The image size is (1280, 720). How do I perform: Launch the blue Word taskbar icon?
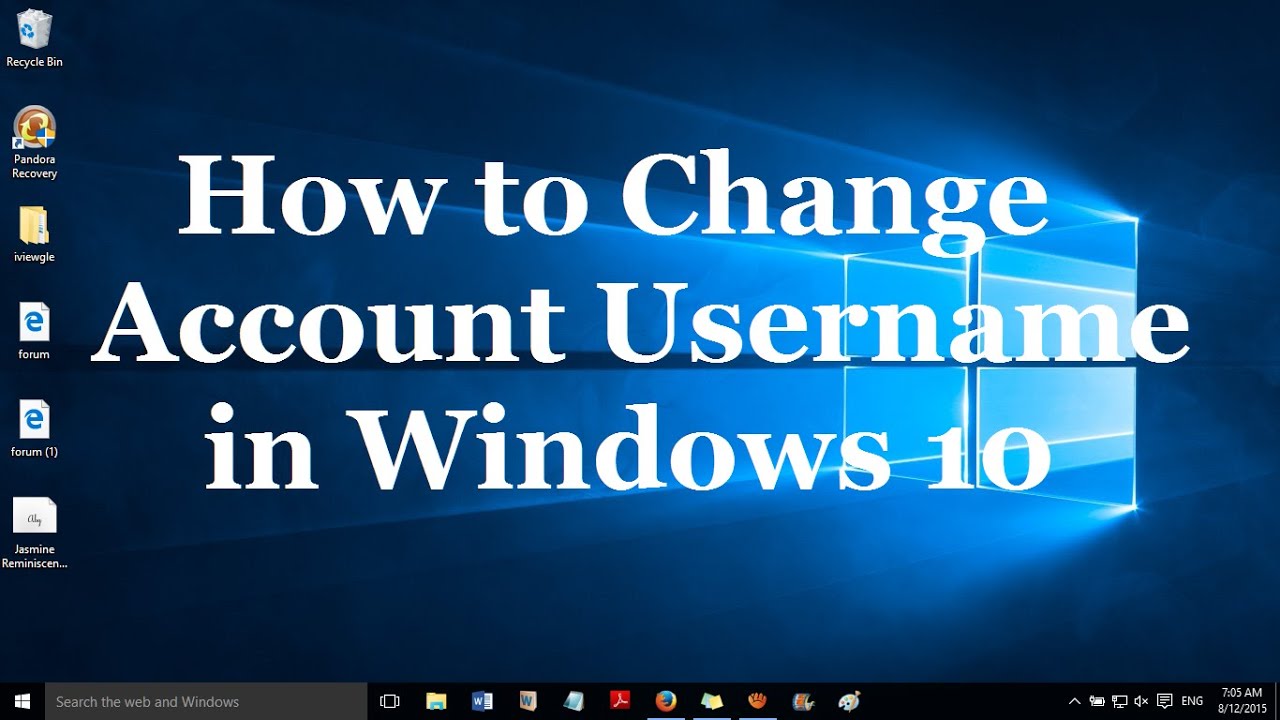click(x=482, y=701)
